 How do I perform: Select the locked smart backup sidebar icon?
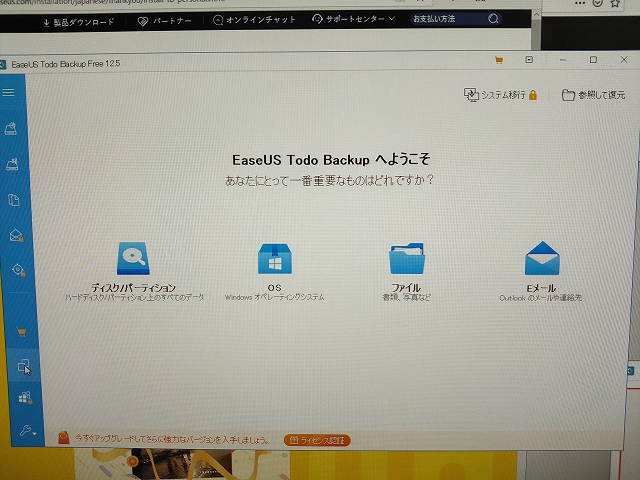tap(18, 270)
